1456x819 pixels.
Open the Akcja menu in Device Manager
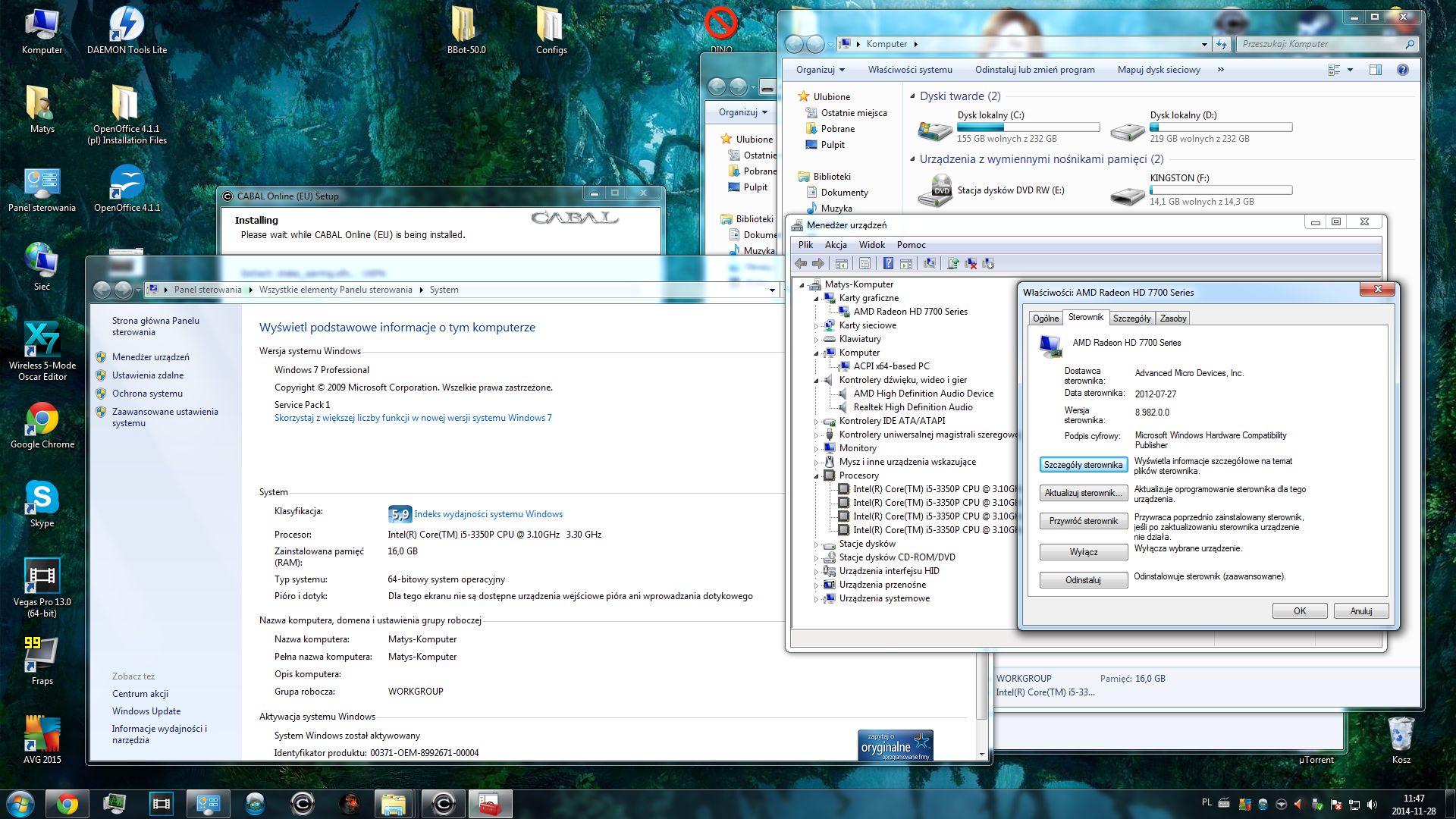click(x=836, y=245)
